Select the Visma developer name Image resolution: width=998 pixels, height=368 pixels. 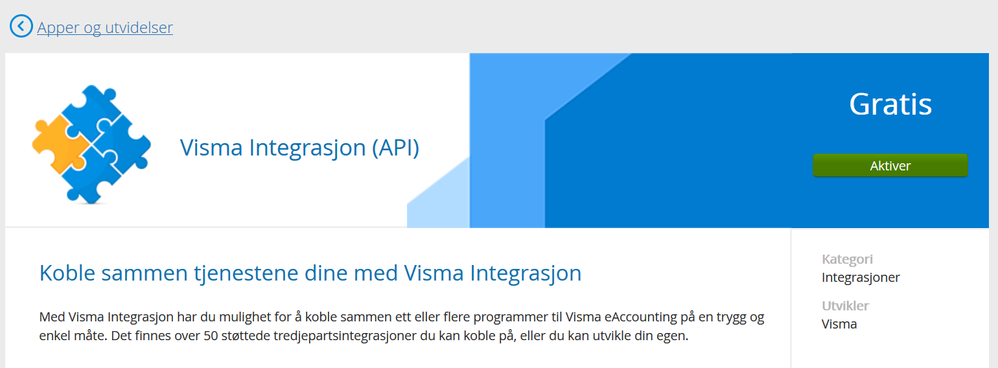(839, 324)
